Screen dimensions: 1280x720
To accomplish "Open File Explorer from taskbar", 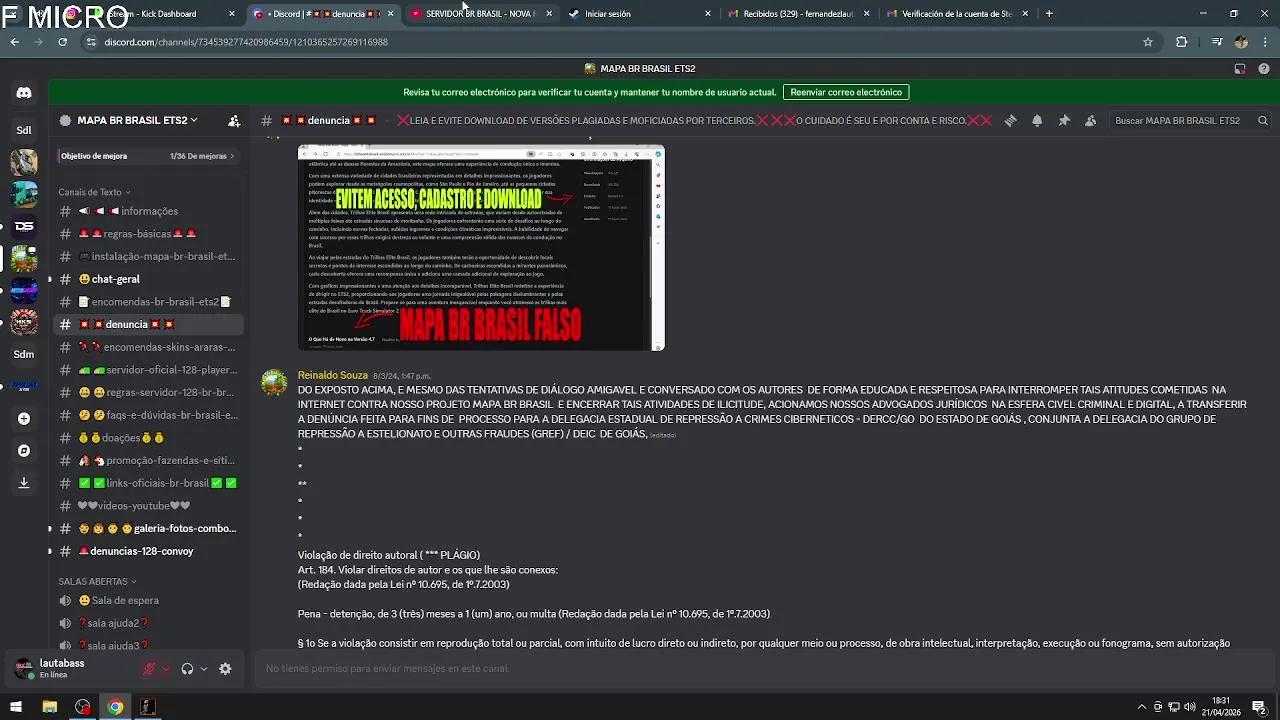I will pos(49,707).
